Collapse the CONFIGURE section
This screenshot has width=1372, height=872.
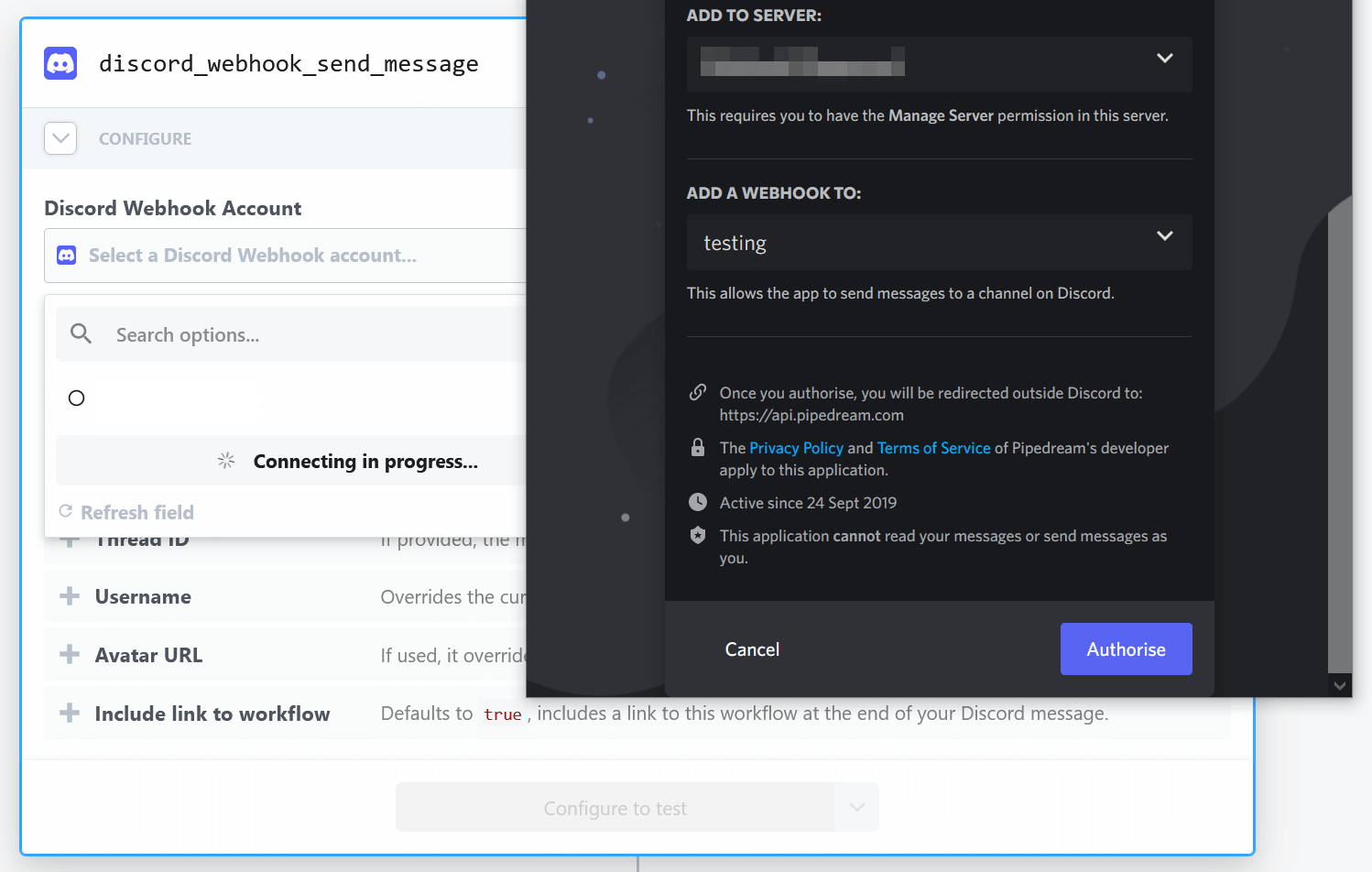pos(60,138)
